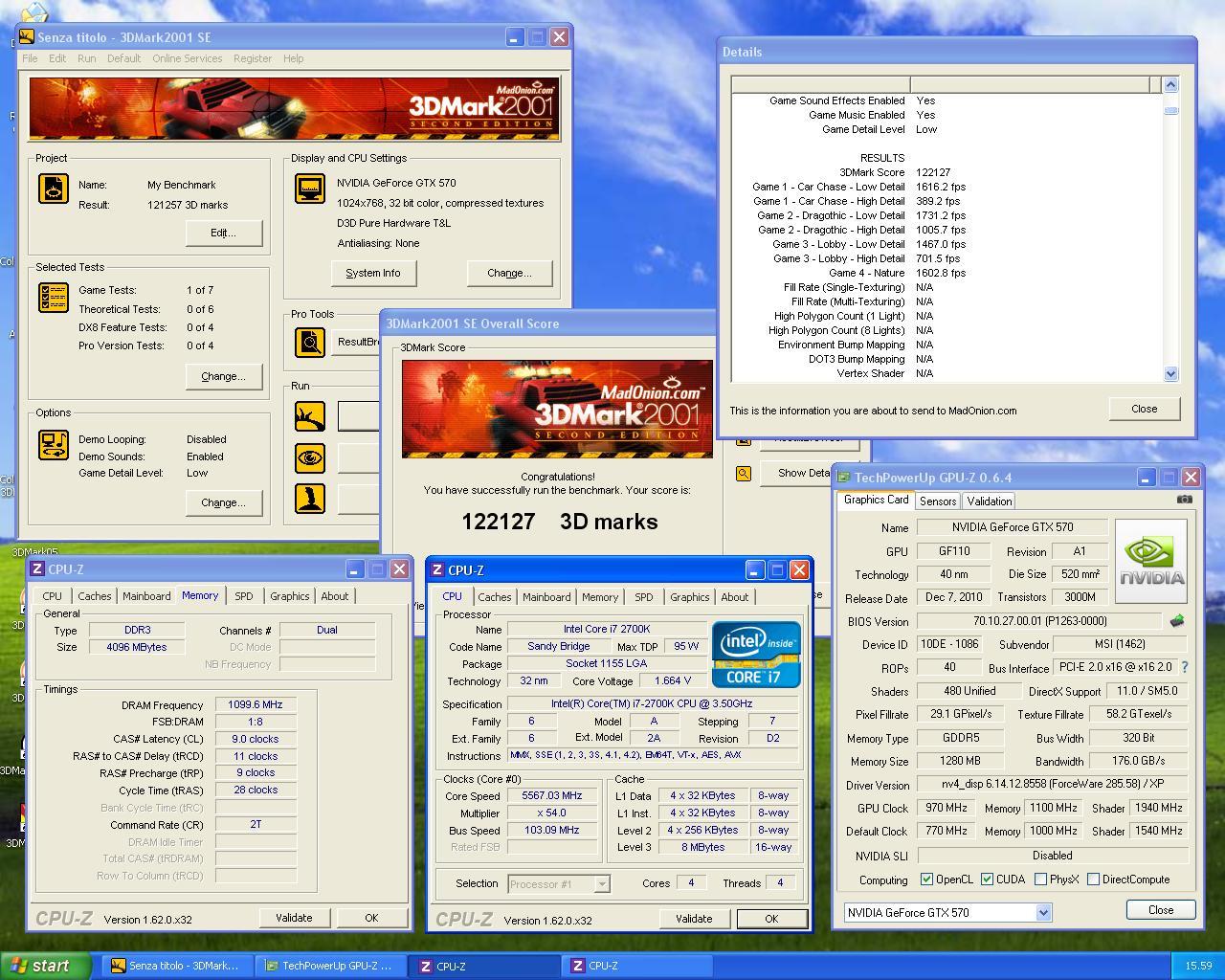The image size is (1225, 980).
Task: Click Validate in the CPU-Z processor window
Action: pyautogui.click(x=694, y=918)
